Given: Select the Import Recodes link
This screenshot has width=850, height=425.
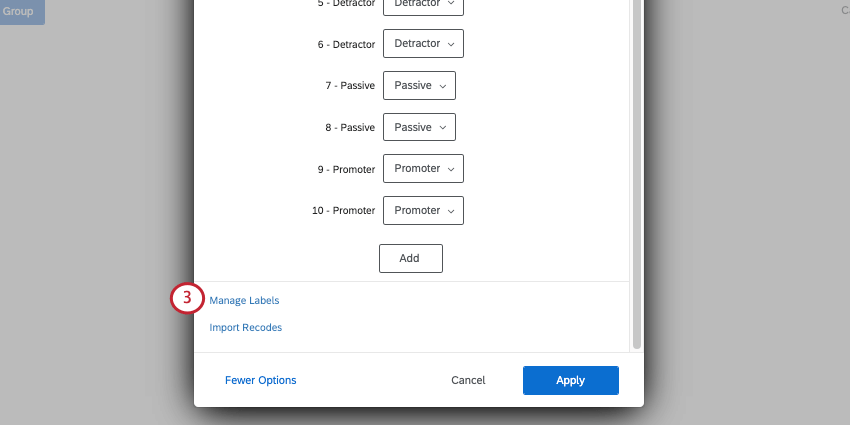Looking at the screenshot, I should click(x=246, y=327).
